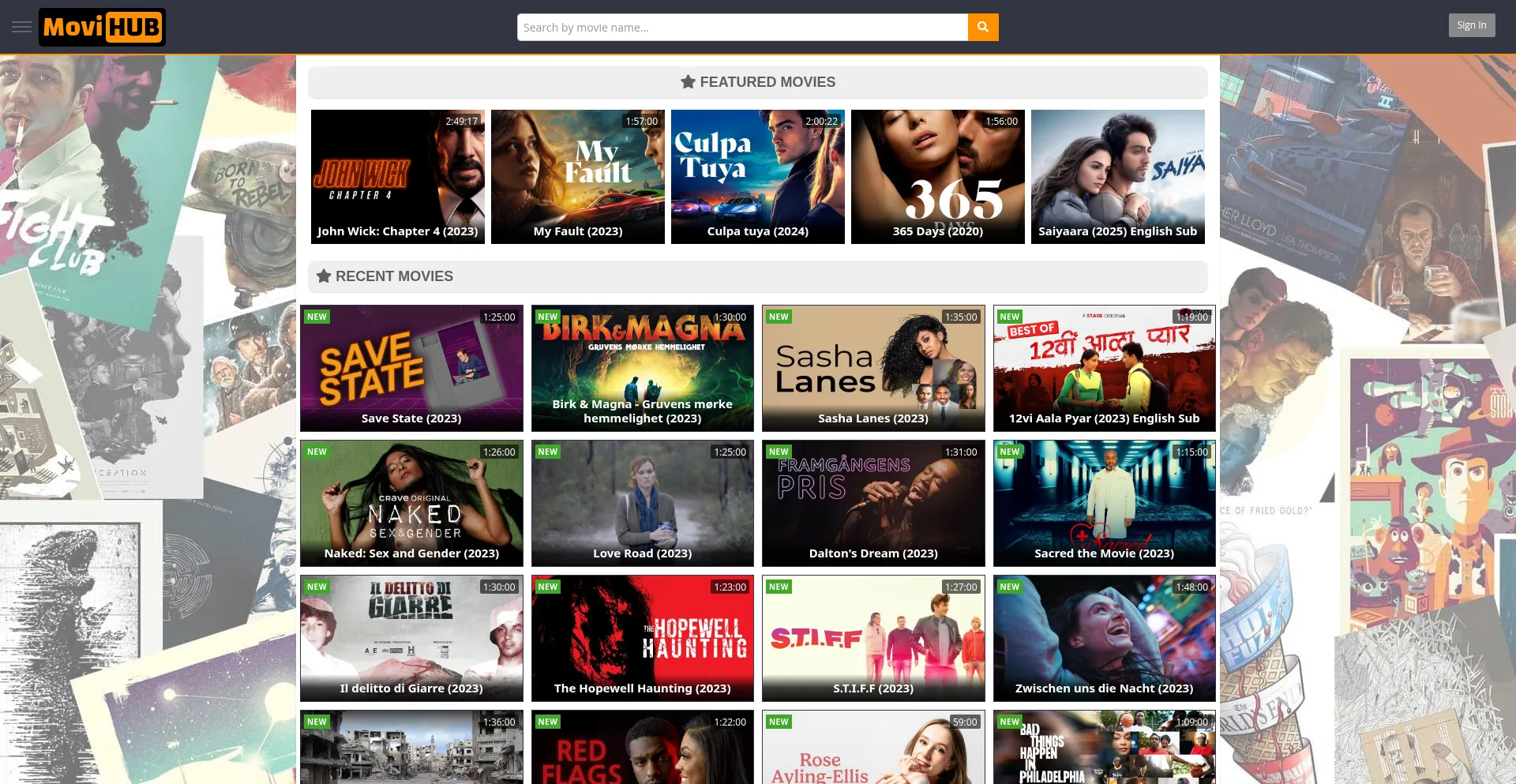This screenshot has height=784, width=1516.
Task: Open Zwischen uns die Nacht (2023) card
Action: coord(1105,638)
